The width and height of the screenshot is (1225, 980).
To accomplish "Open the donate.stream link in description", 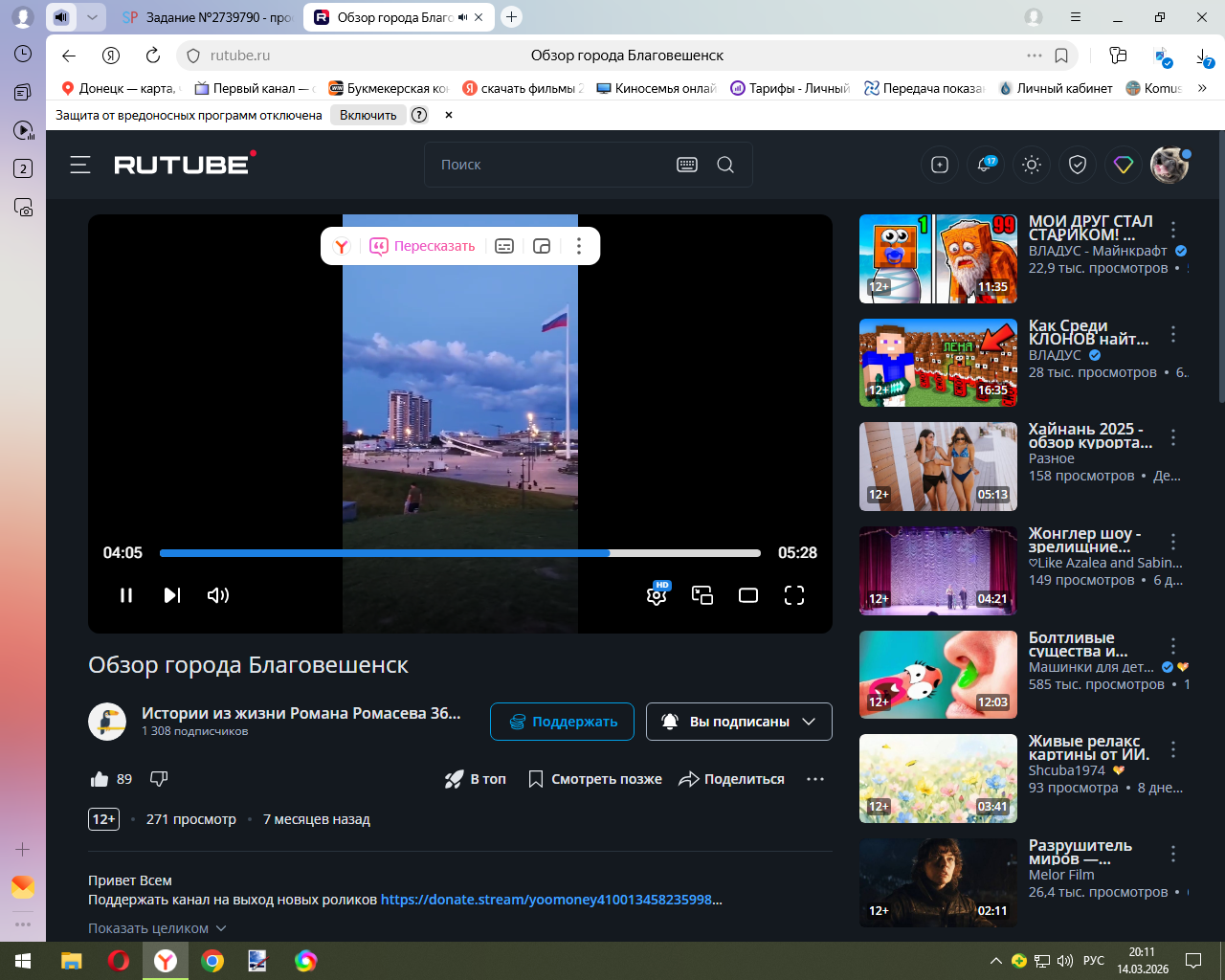I will (x=550, y=900).
